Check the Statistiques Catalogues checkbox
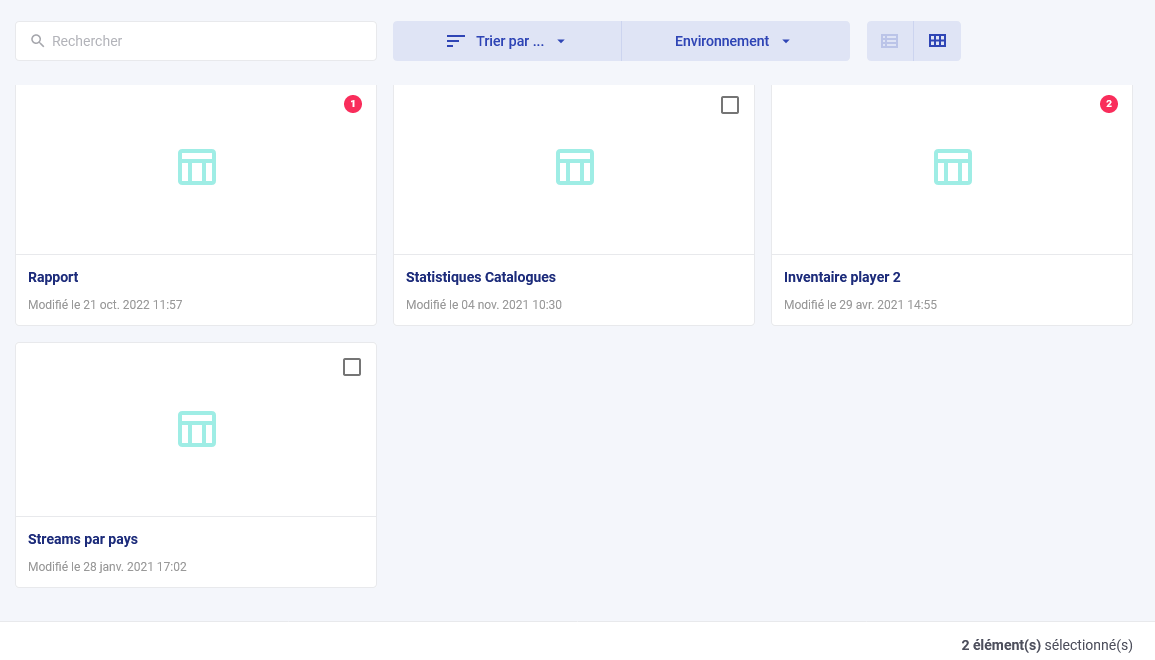 [730, 104]
